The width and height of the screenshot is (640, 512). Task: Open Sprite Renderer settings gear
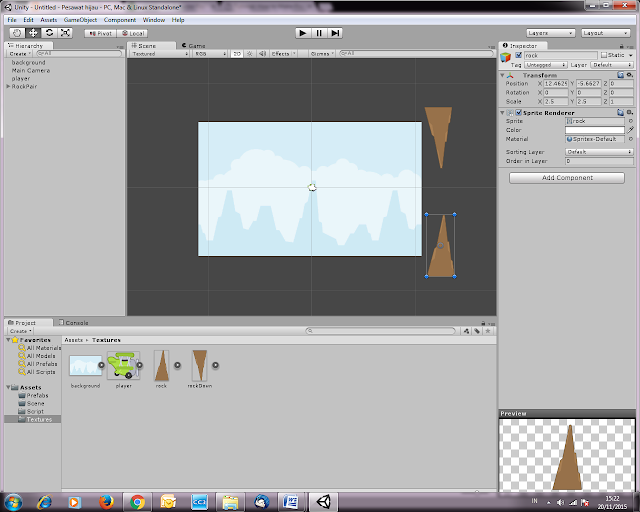point(630,112)
